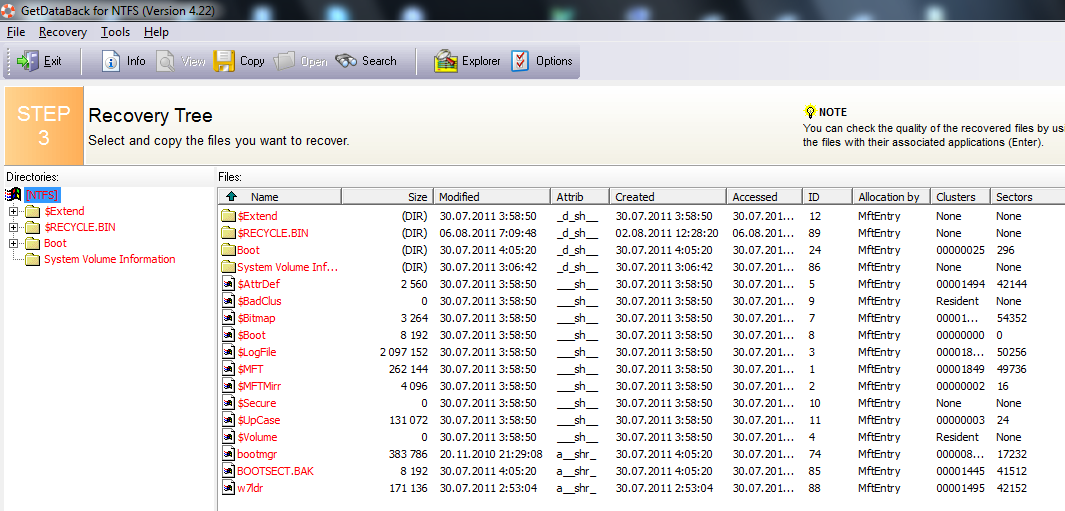Image resolution: width=1065 pixels, height=511 pixels.
Task: Open the Tools menu
Action: click(115, 32)
